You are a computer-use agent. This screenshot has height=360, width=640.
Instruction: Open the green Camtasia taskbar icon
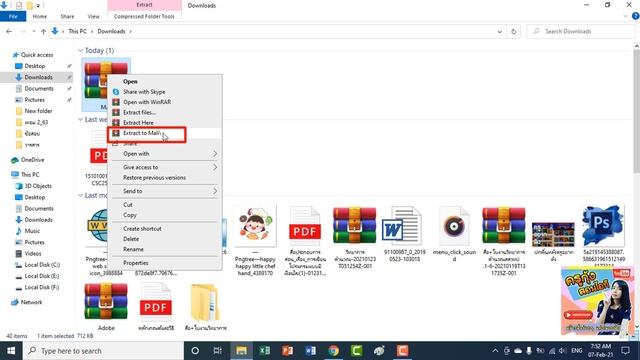pos(356,351)
